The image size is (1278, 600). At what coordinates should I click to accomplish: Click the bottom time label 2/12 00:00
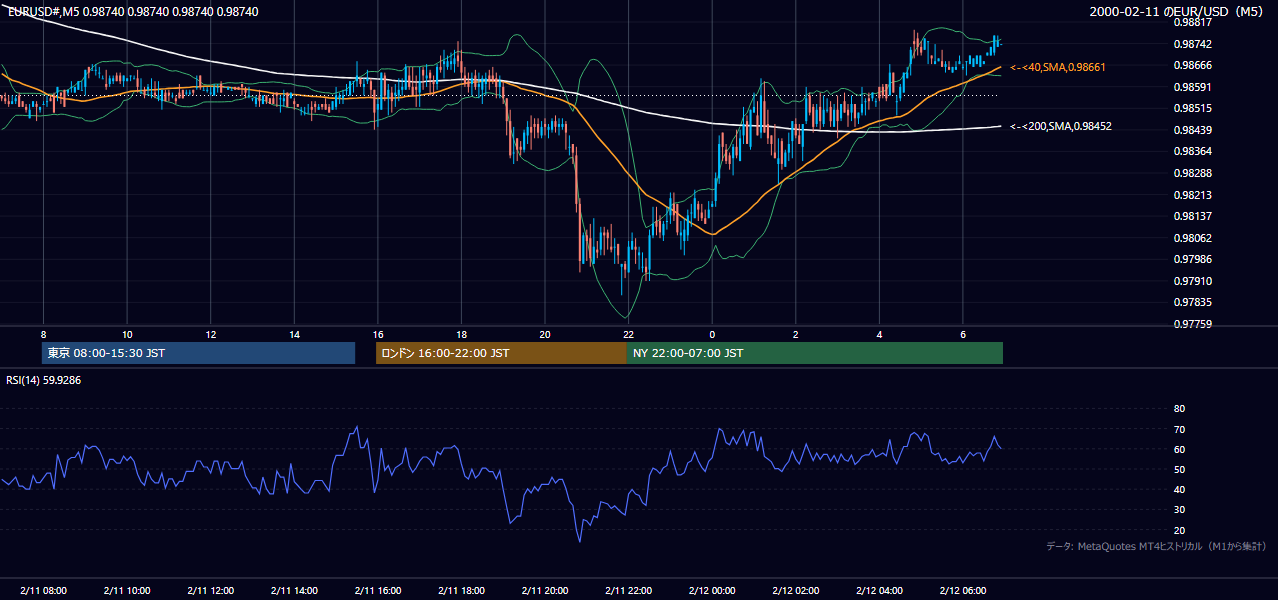[x=712, y=590]
